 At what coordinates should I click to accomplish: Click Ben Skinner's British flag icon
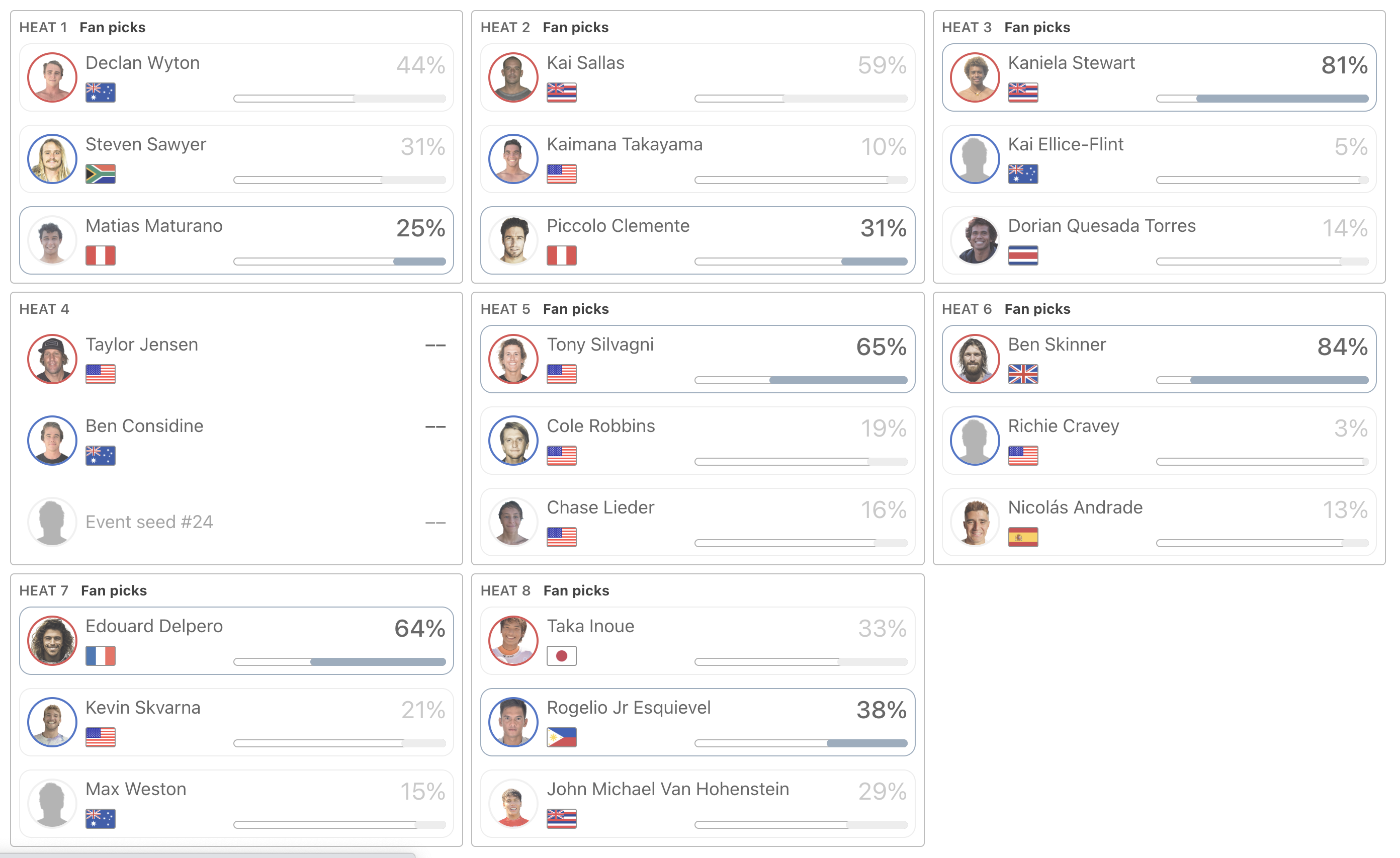[x=1023, y=374]
